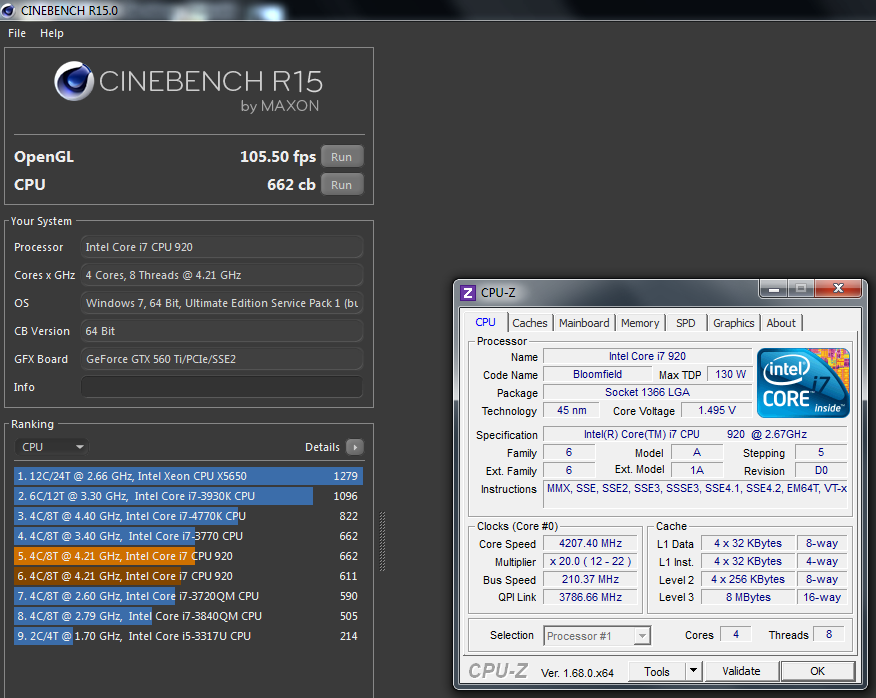Run the OpenGL benchmark
This screenshot has height=698, width=876.
coord(341,157)
